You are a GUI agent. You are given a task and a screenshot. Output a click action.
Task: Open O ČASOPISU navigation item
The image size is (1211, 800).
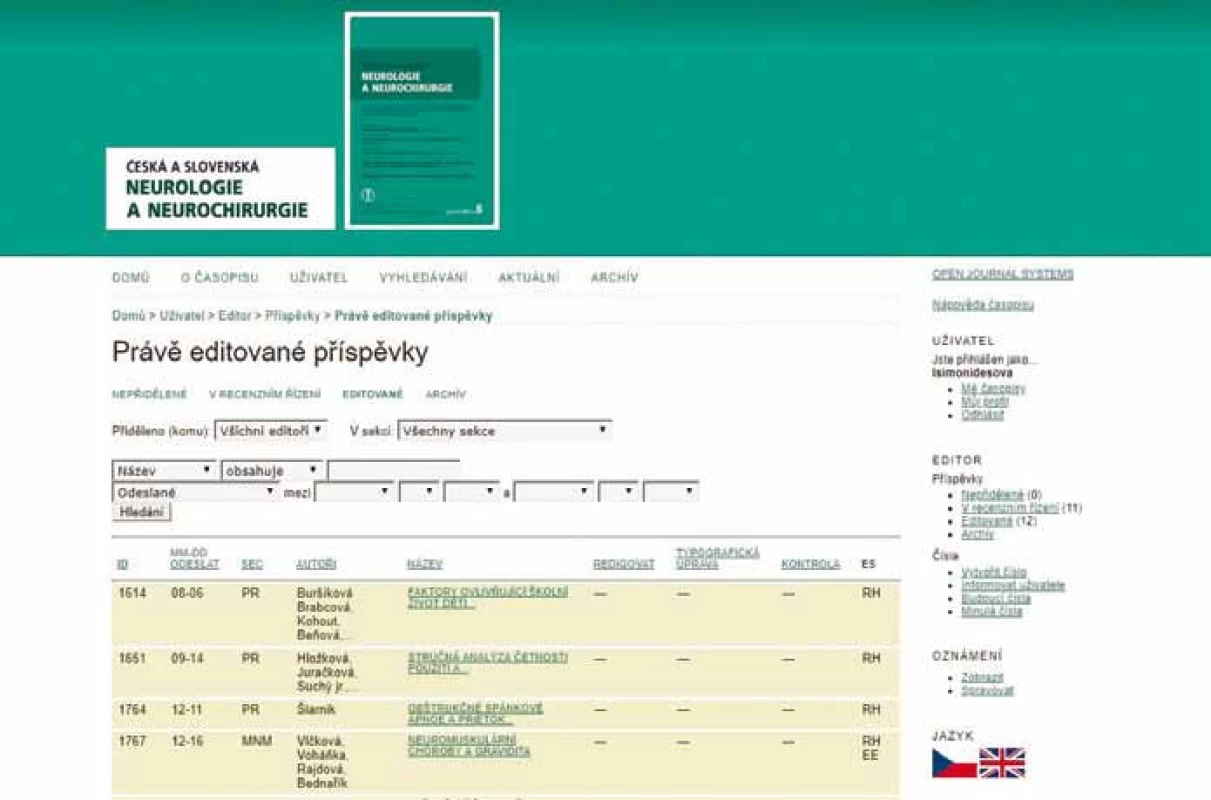pos(219,278)
